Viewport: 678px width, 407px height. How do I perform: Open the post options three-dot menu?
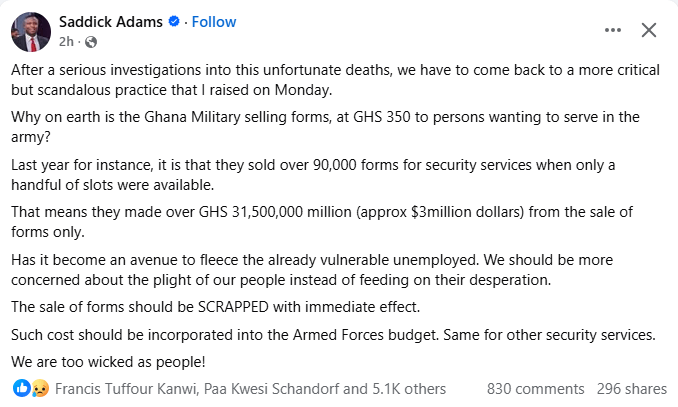pyautogui.click(x=613, y=31)
